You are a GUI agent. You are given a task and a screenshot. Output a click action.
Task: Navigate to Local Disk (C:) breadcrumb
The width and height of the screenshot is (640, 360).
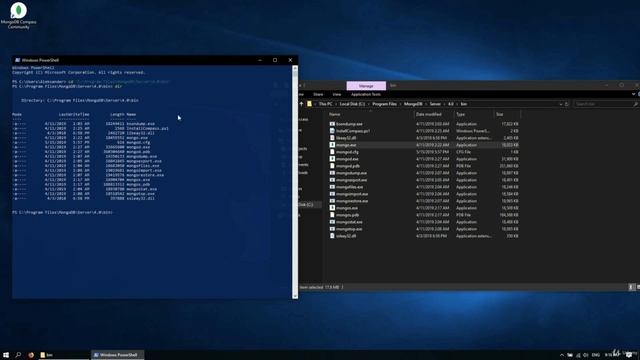point(352,104)
